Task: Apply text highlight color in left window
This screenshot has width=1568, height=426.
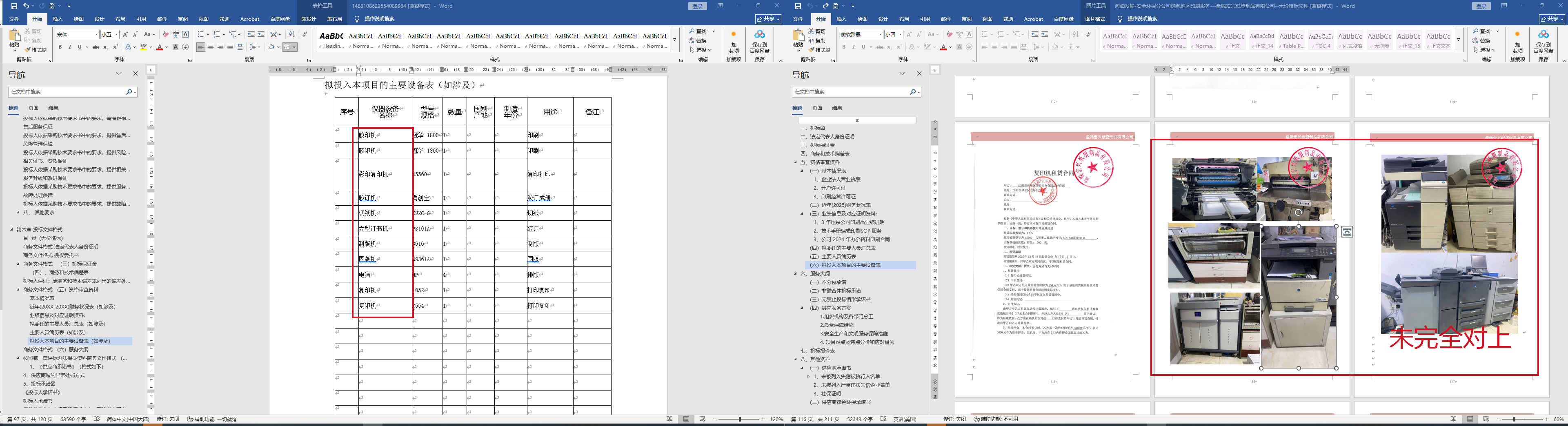Action: 143,47
